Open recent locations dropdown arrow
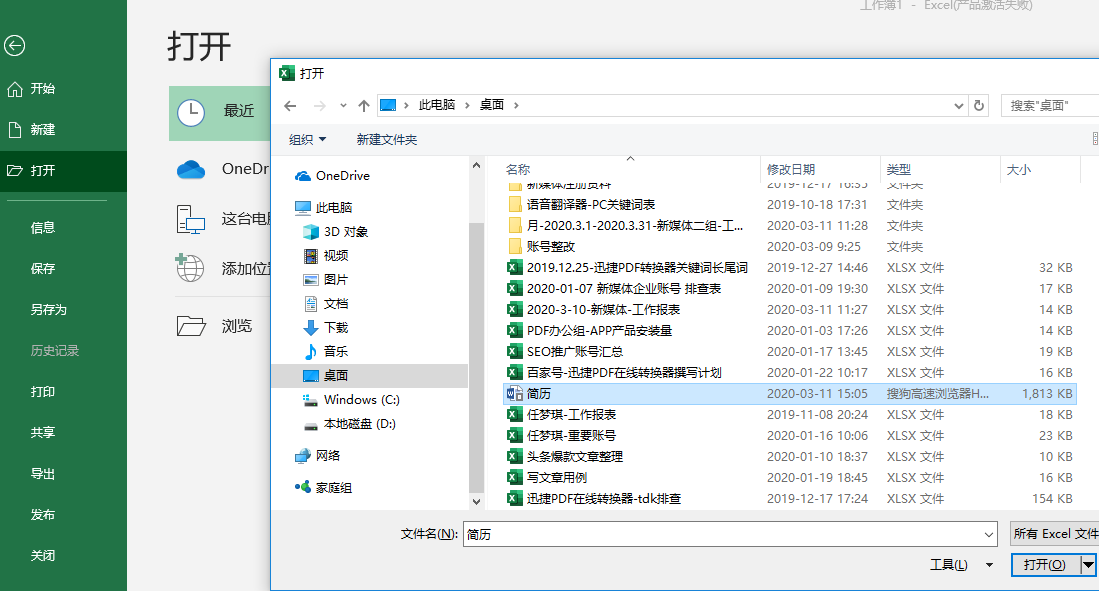The image size is (1099, 591). click(x=343, y=106)
